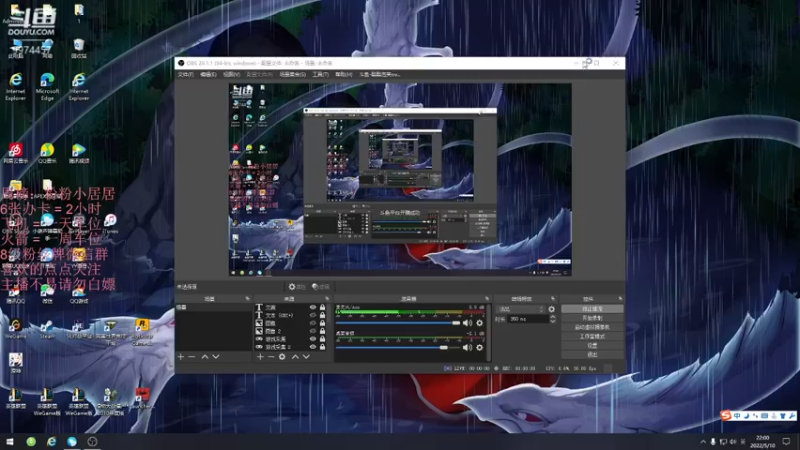Image resolution: width=800 pixels, height=450 pixels.
Task: Click the transition duration input field
Action: (x=528, y=319)
